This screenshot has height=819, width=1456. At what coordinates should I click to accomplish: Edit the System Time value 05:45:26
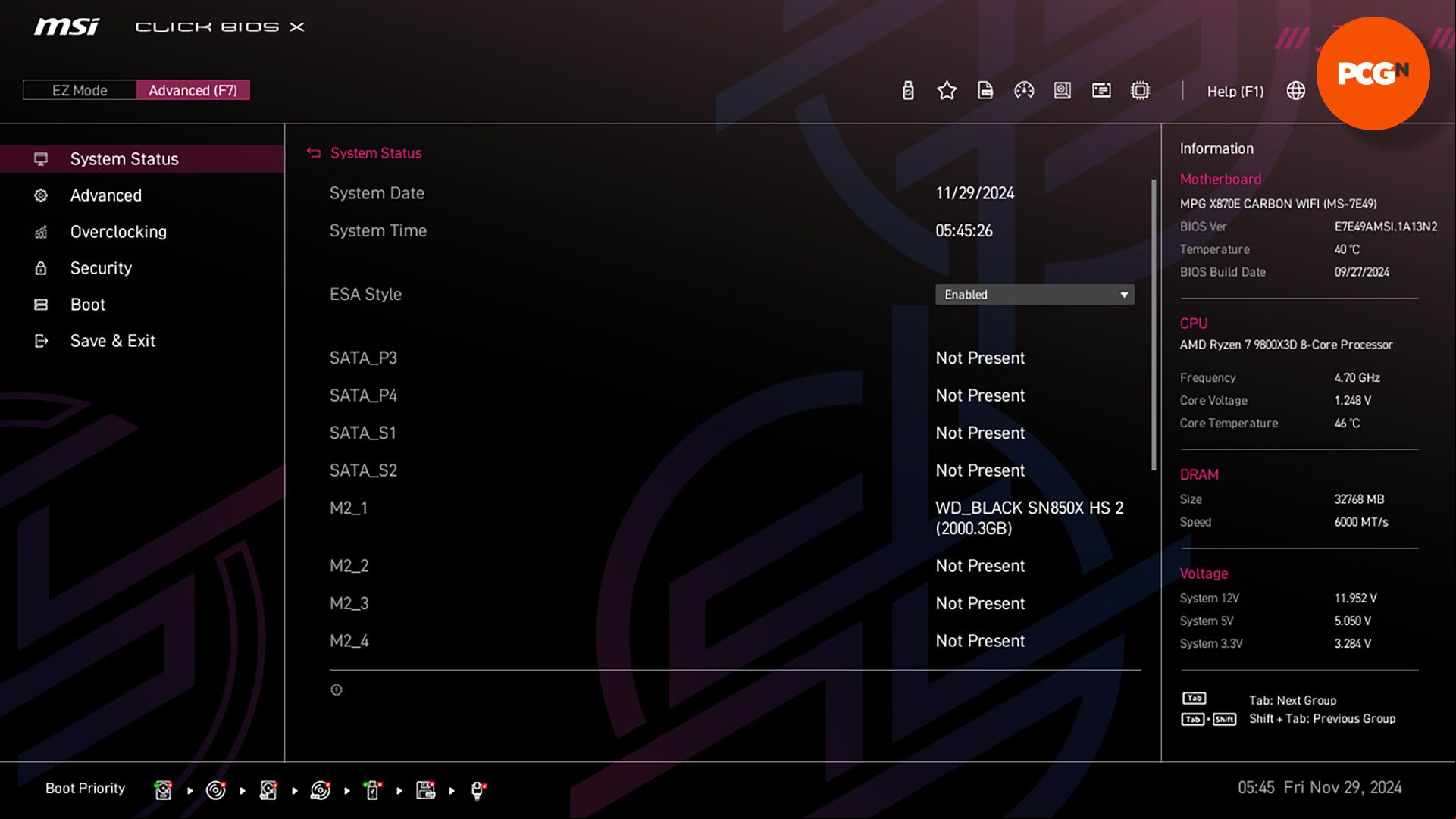point(964,230)
